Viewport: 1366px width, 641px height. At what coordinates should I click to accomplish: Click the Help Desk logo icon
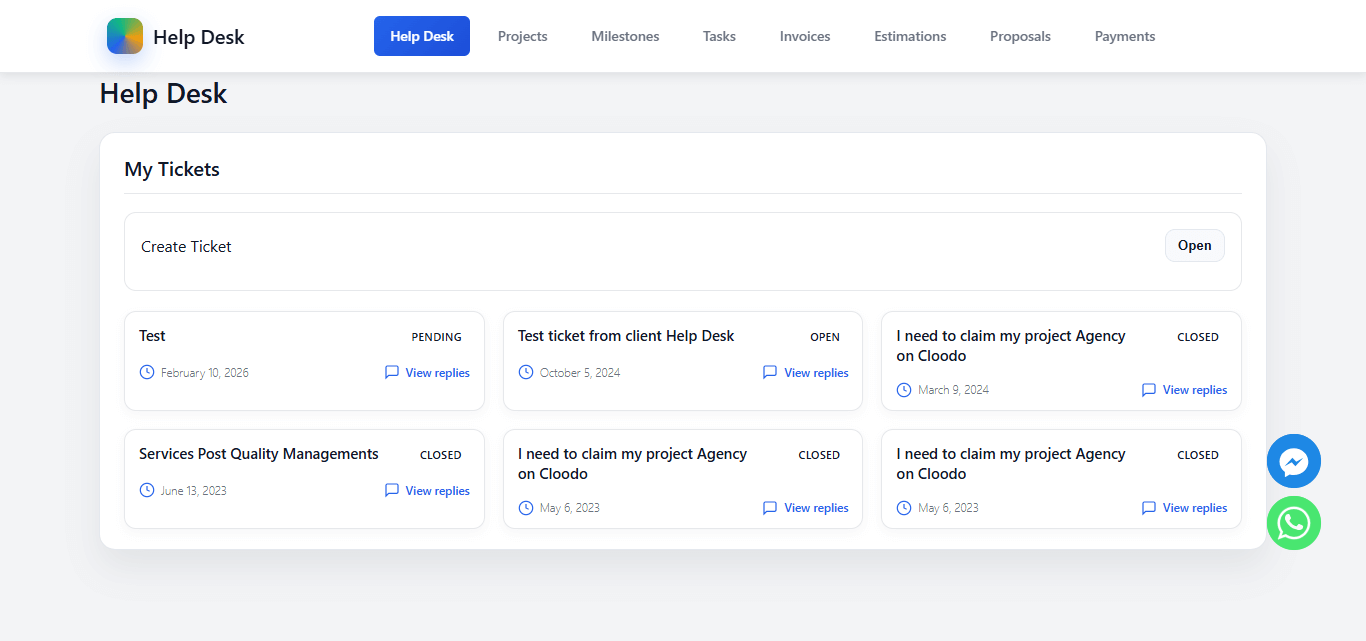(x=125, y=36)
